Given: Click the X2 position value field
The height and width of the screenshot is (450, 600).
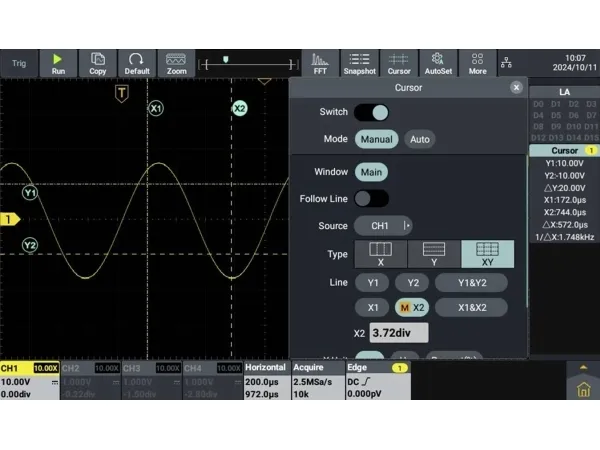Looking at the screenshot, I should (398, 333).
